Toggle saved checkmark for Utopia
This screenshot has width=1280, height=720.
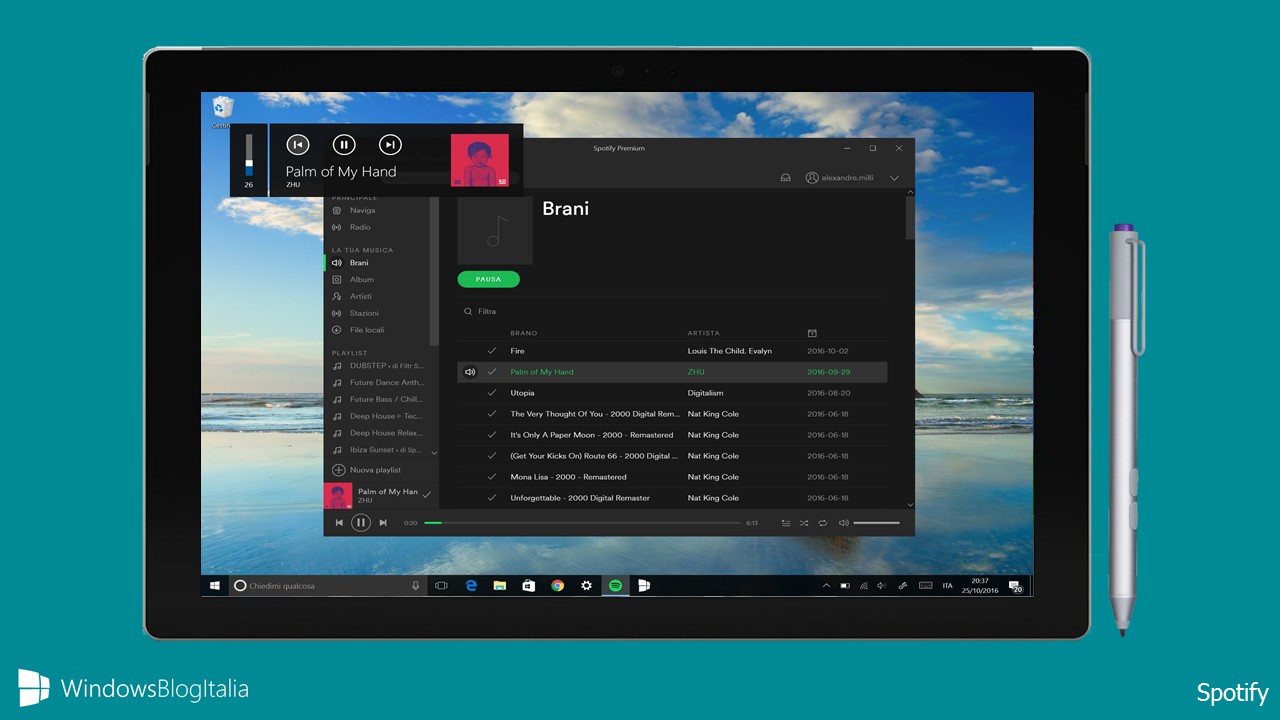click(x=492, y=393)
